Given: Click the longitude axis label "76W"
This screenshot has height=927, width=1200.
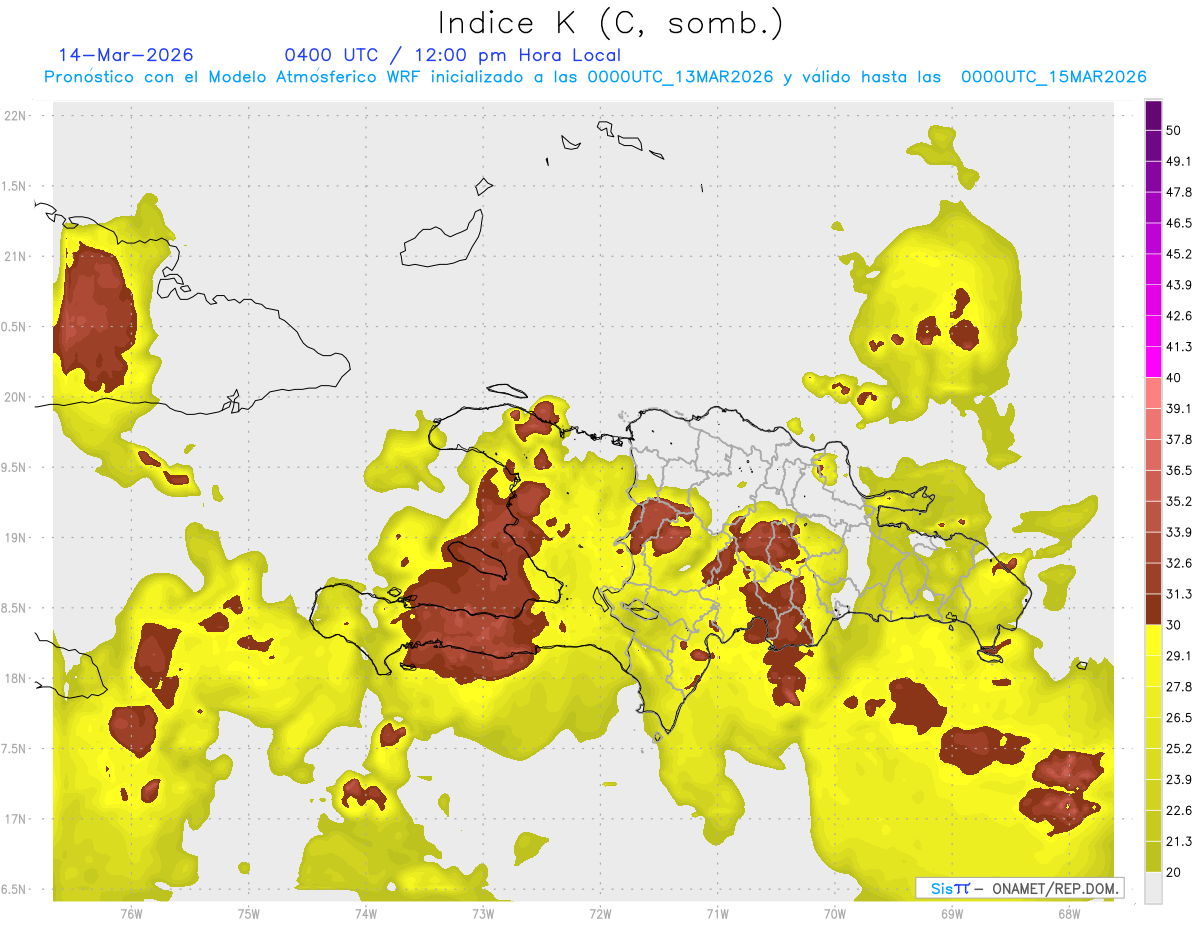Looking at the screenshot, I should tap(131, 913).
